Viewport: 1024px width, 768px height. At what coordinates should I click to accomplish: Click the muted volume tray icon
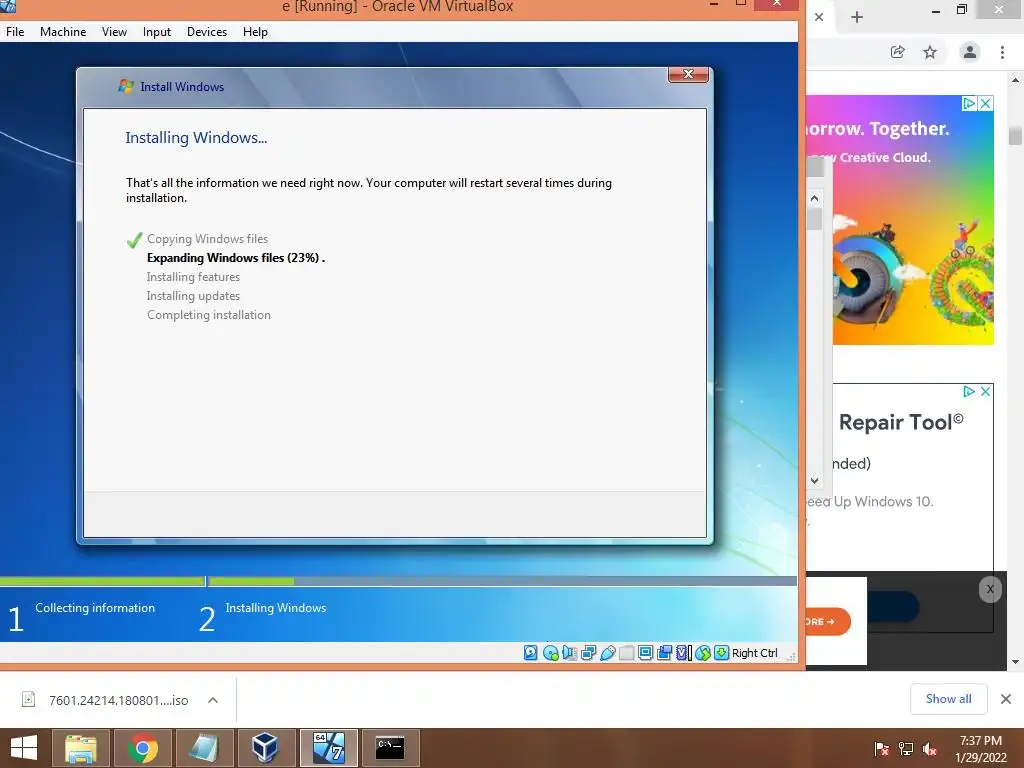[x=929, y=749]
